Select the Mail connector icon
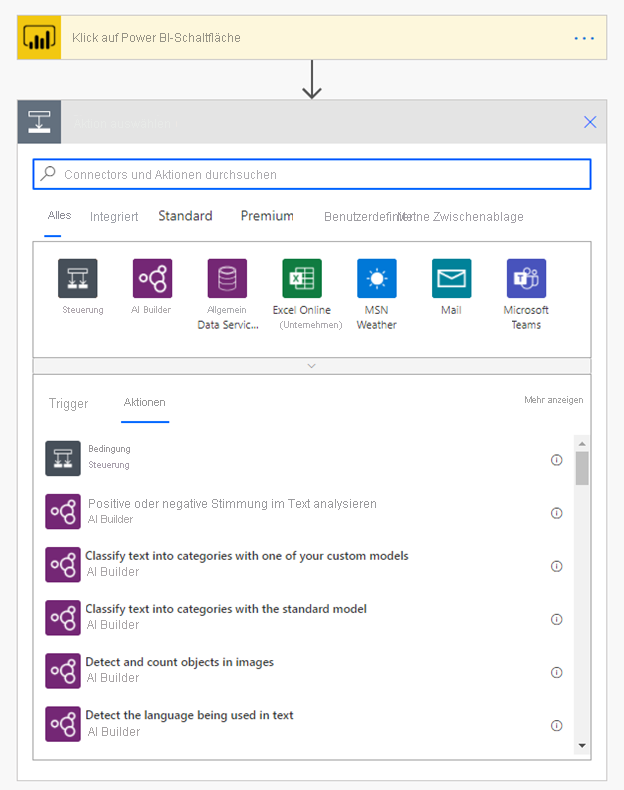 coord(451,279)
